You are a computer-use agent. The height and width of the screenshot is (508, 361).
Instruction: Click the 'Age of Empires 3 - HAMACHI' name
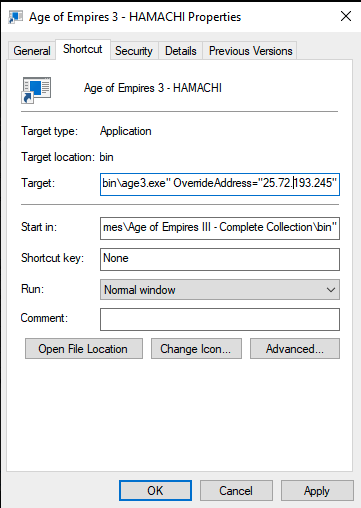(153, 88)
